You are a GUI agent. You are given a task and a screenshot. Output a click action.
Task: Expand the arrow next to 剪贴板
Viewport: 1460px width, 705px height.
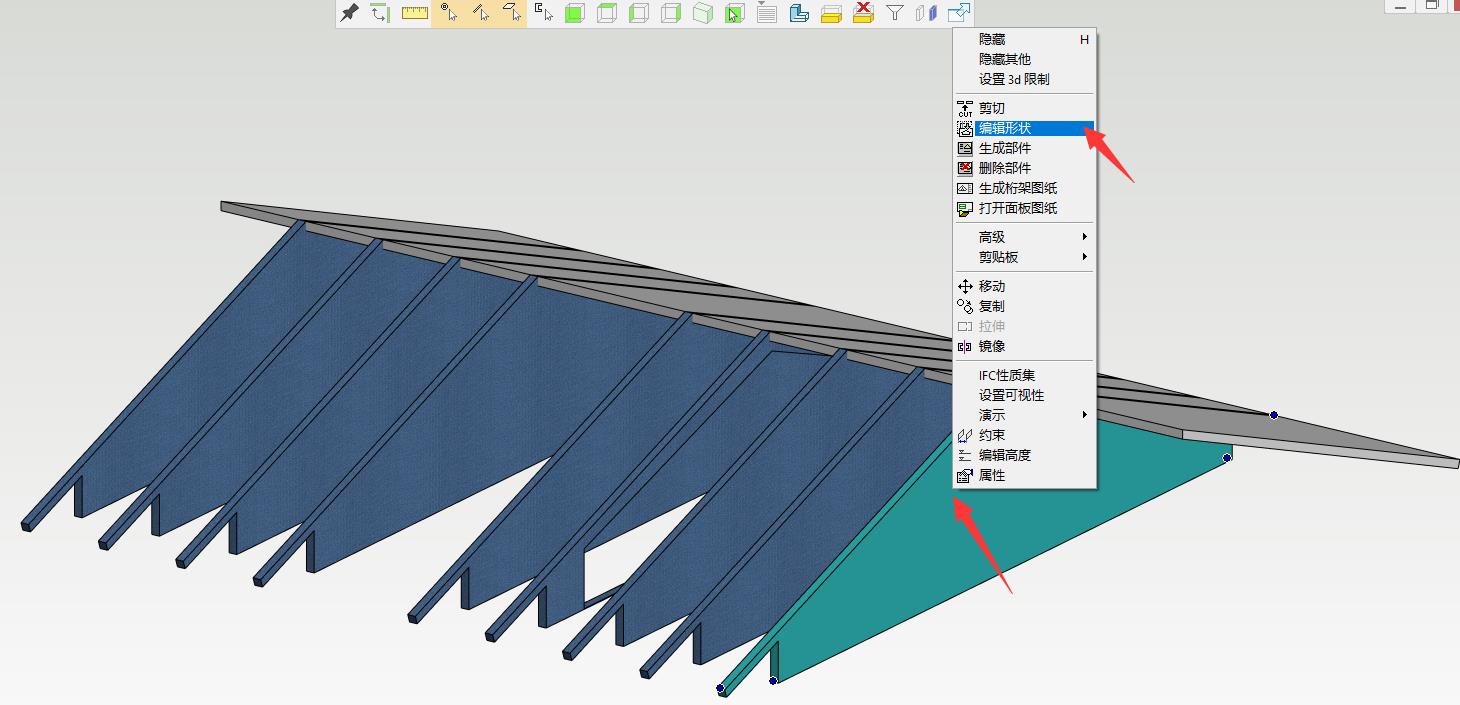[1085, 257]
